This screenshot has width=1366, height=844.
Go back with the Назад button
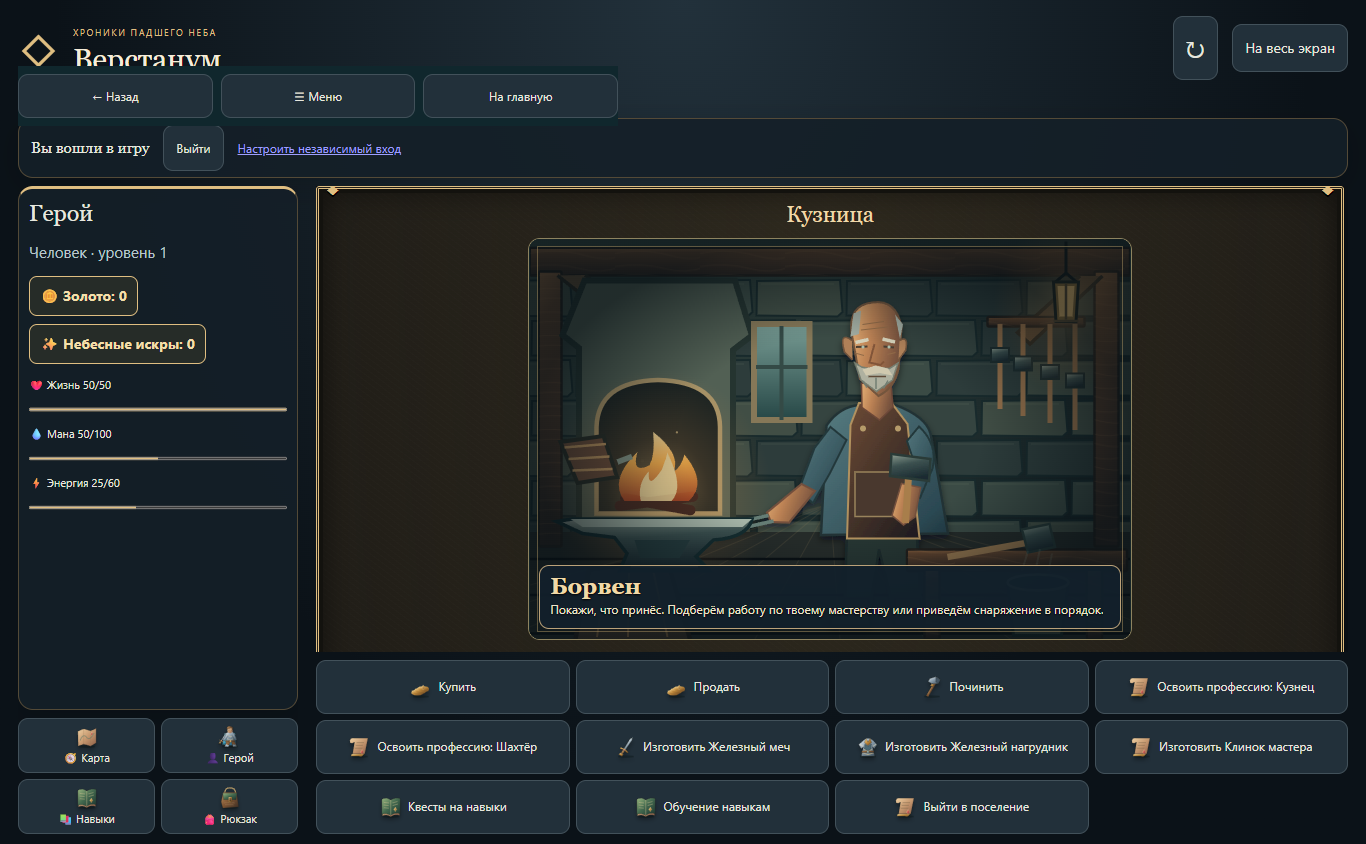click(115, 96)
